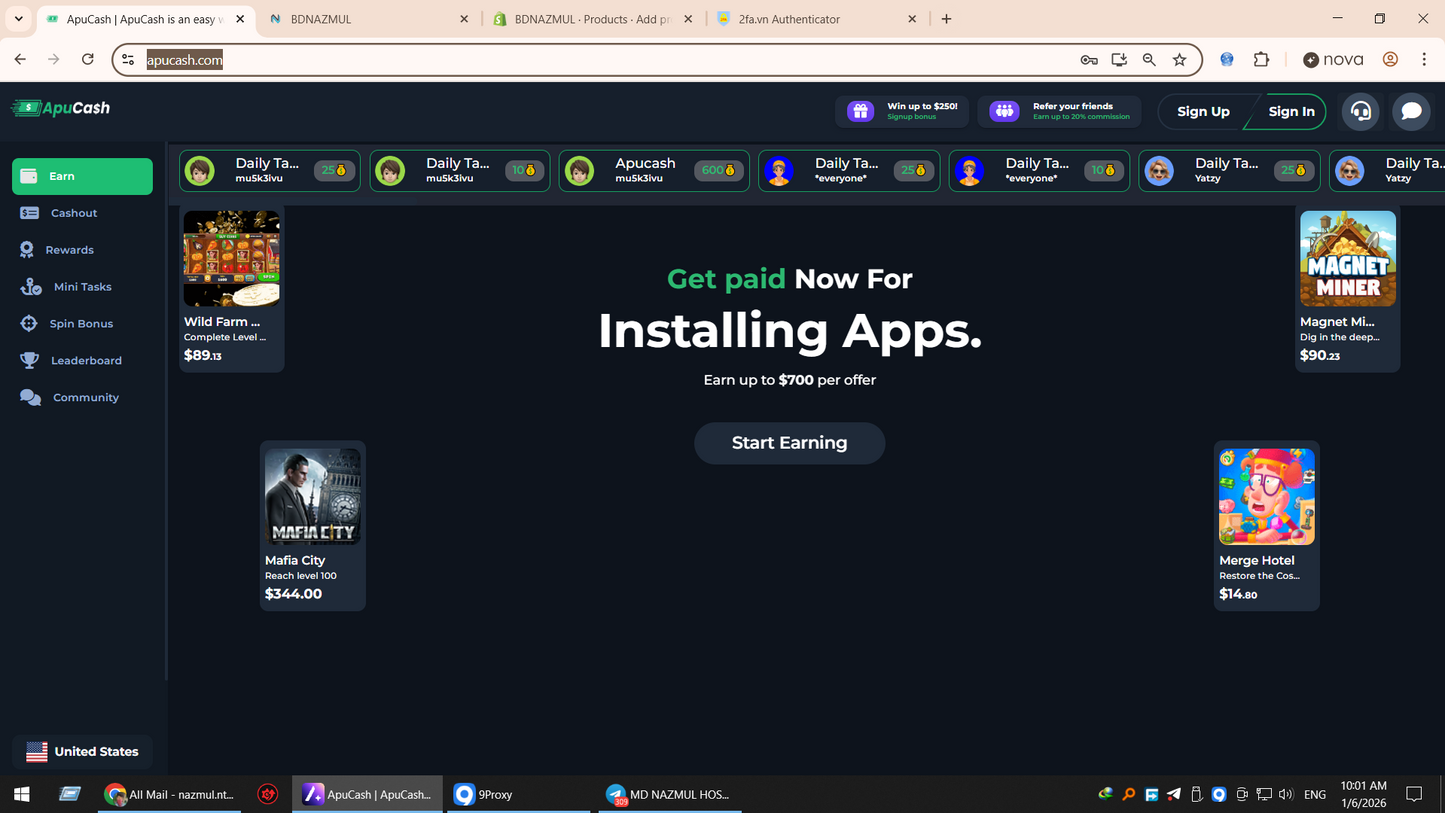Go to Mini Tasks

click(x=81, y=286)
